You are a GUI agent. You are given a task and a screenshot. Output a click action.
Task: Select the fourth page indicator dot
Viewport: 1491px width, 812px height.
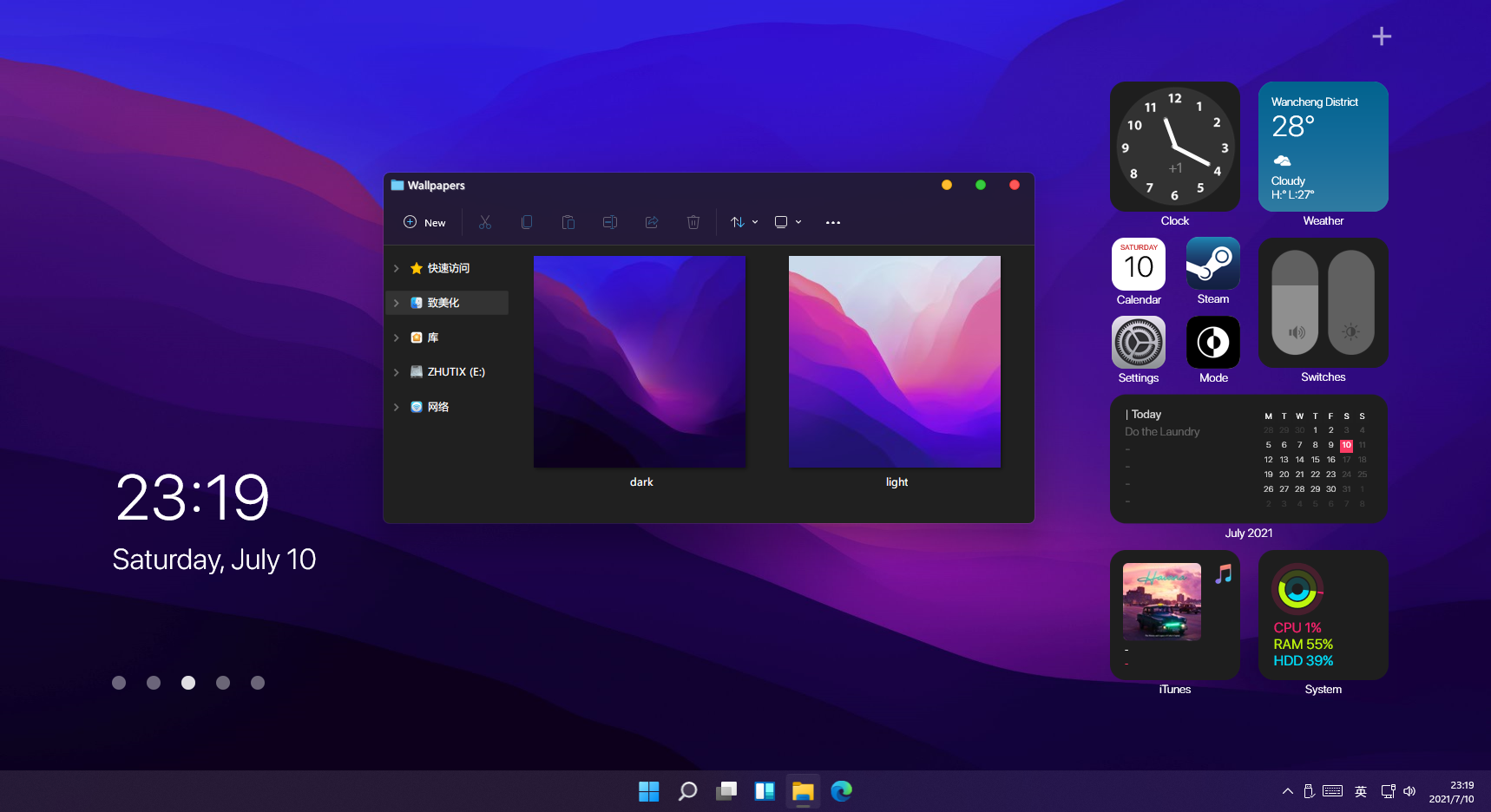tap(223, 683)
